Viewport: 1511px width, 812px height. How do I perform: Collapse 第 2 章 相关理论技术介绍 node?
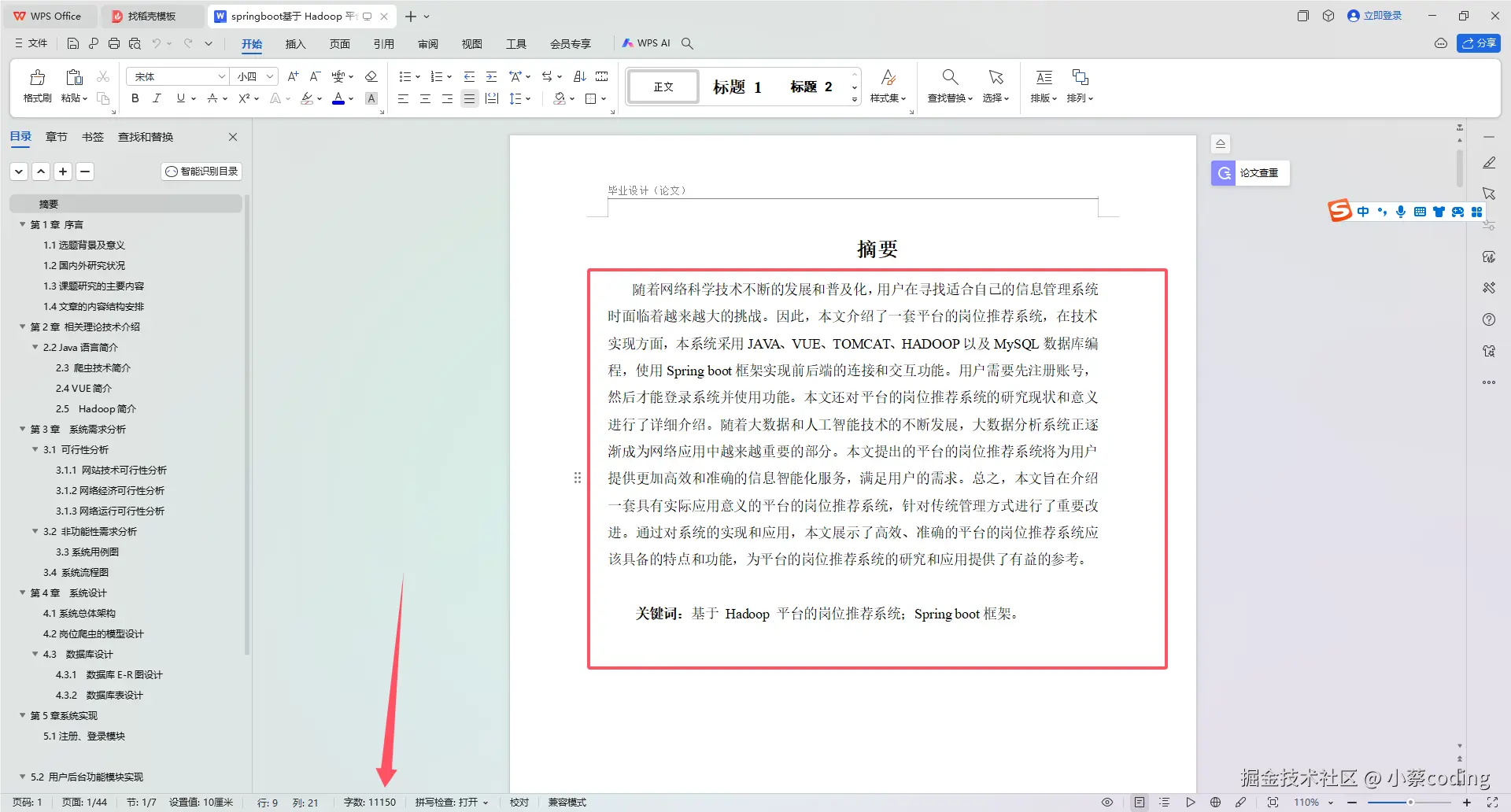[x=22, y=327]
